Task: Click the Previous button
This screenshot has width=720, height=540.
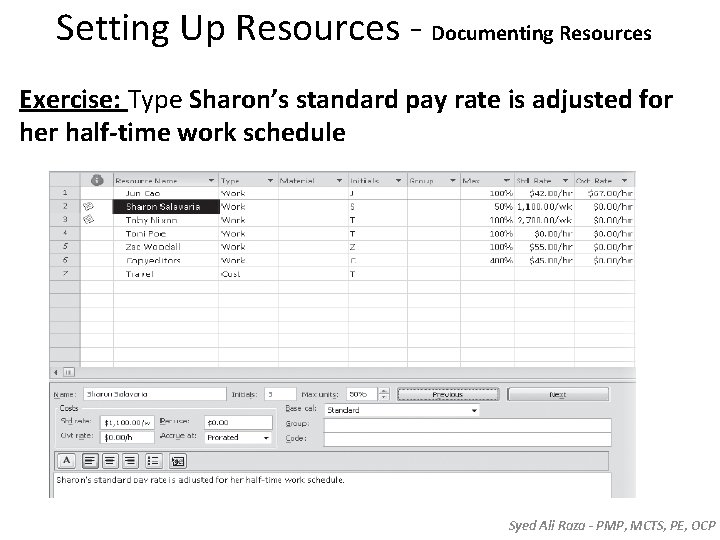Action: pos(448,394)
